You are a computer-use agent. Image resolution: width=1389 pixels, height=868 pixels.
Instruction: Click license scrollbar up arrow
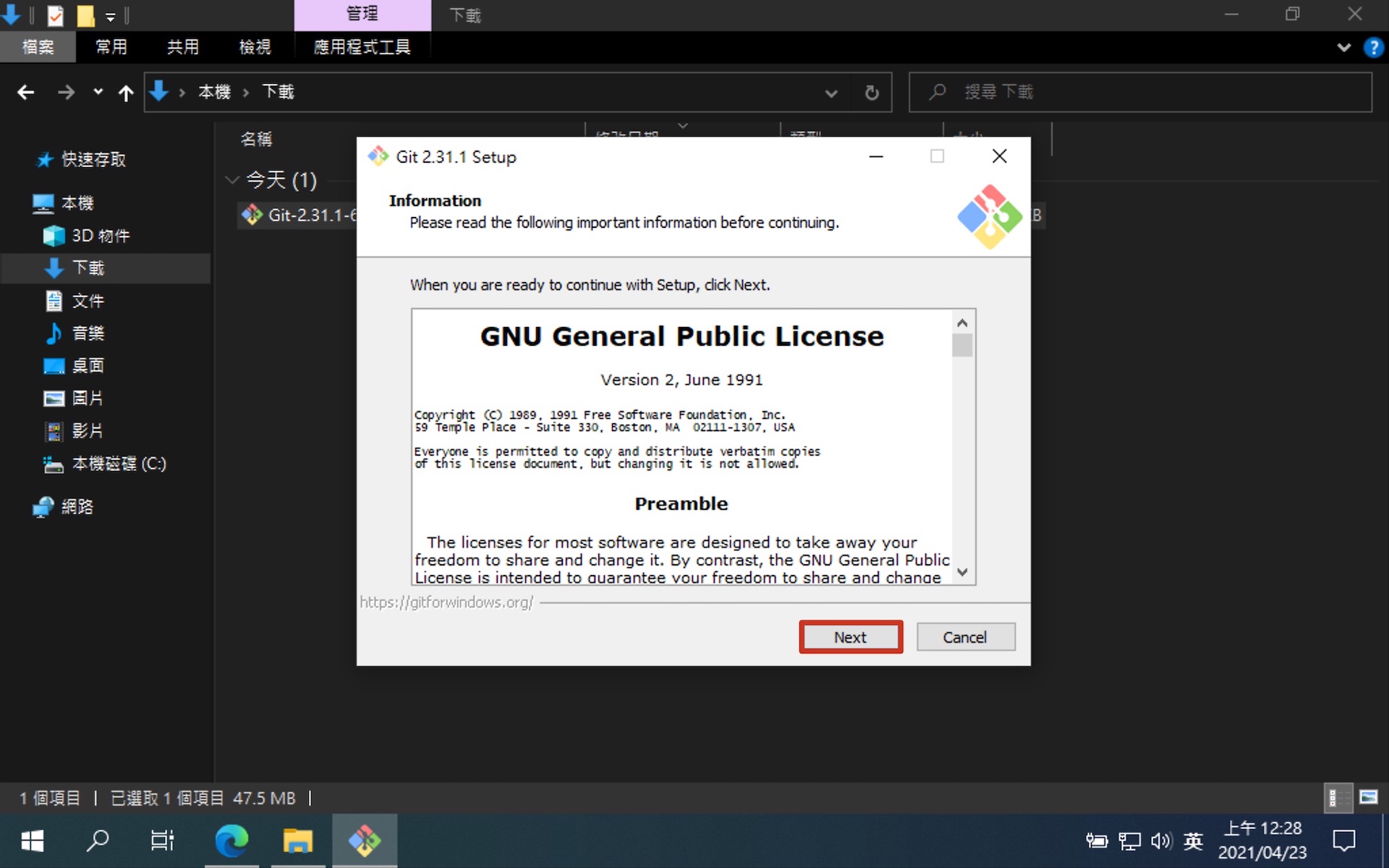(962, 323)
